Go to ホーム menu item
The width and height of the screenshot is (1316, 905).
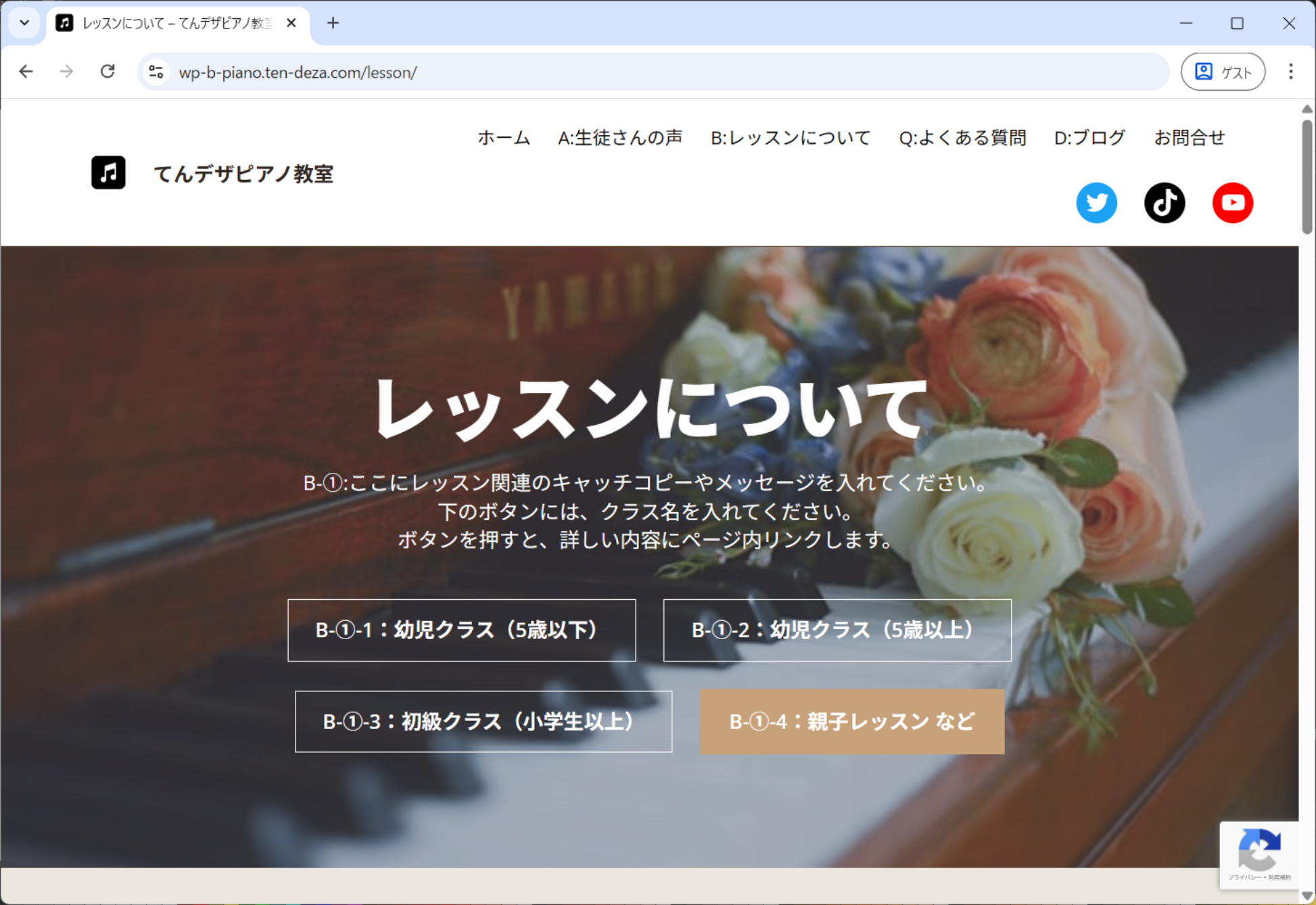(503, 138)
